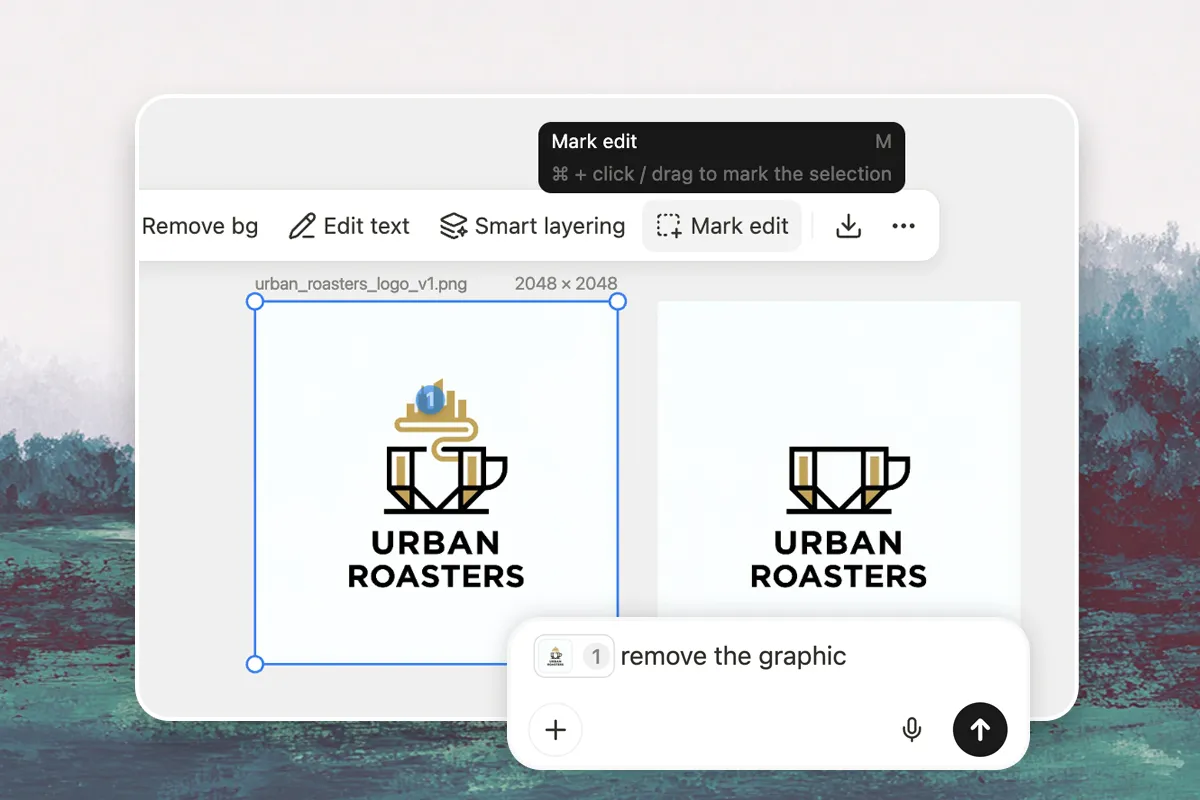Activate the Mark edit selection tool
1200x800 pixels.
coord(722,226)
